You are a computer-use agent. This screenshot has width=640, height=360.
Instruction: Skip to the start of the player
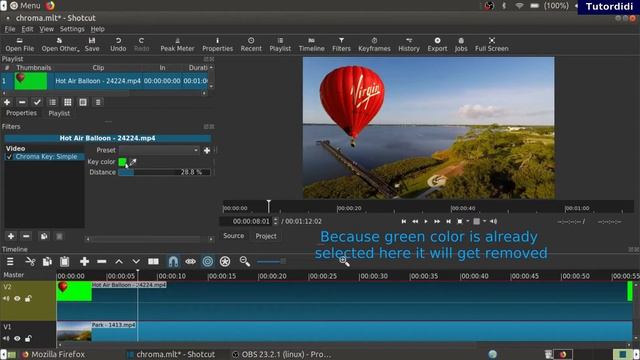point(404,221)
